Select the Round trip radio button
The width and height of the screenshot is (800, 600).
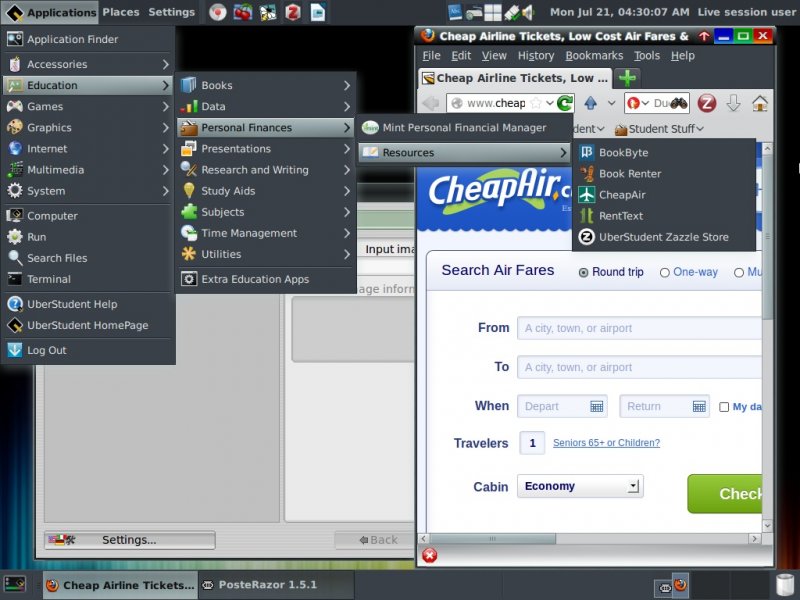pos(583,272)
